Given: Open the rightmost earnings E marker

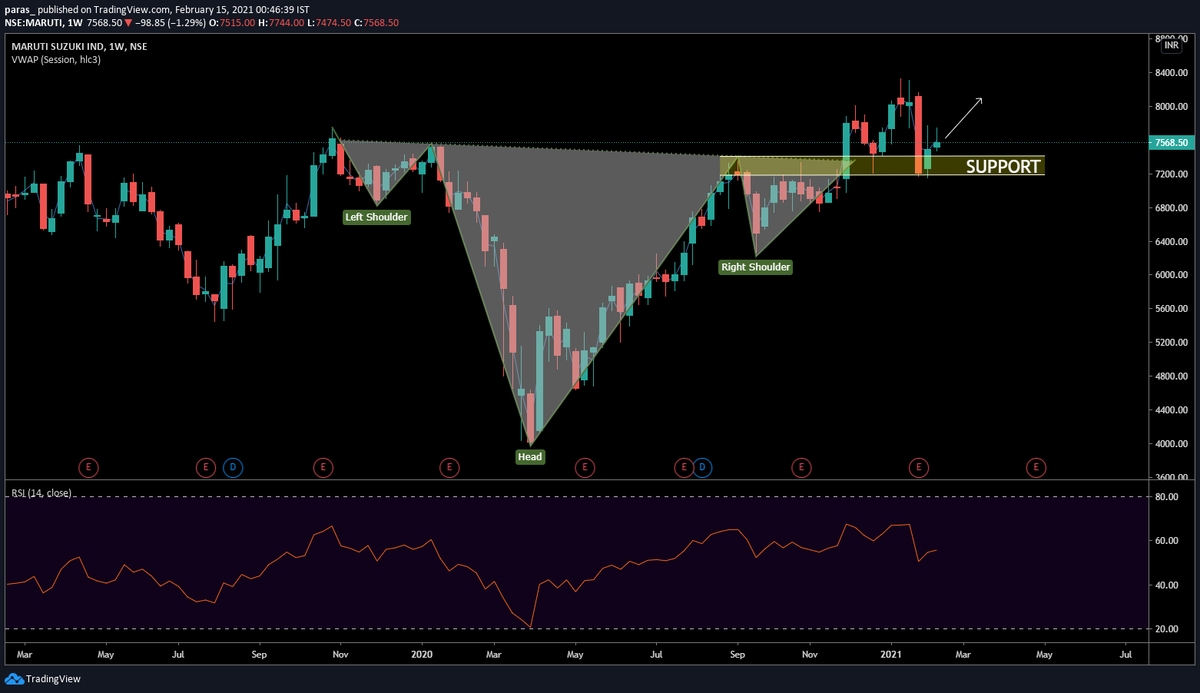Looking at the screenshot, I should click(x=1036, y=466).
